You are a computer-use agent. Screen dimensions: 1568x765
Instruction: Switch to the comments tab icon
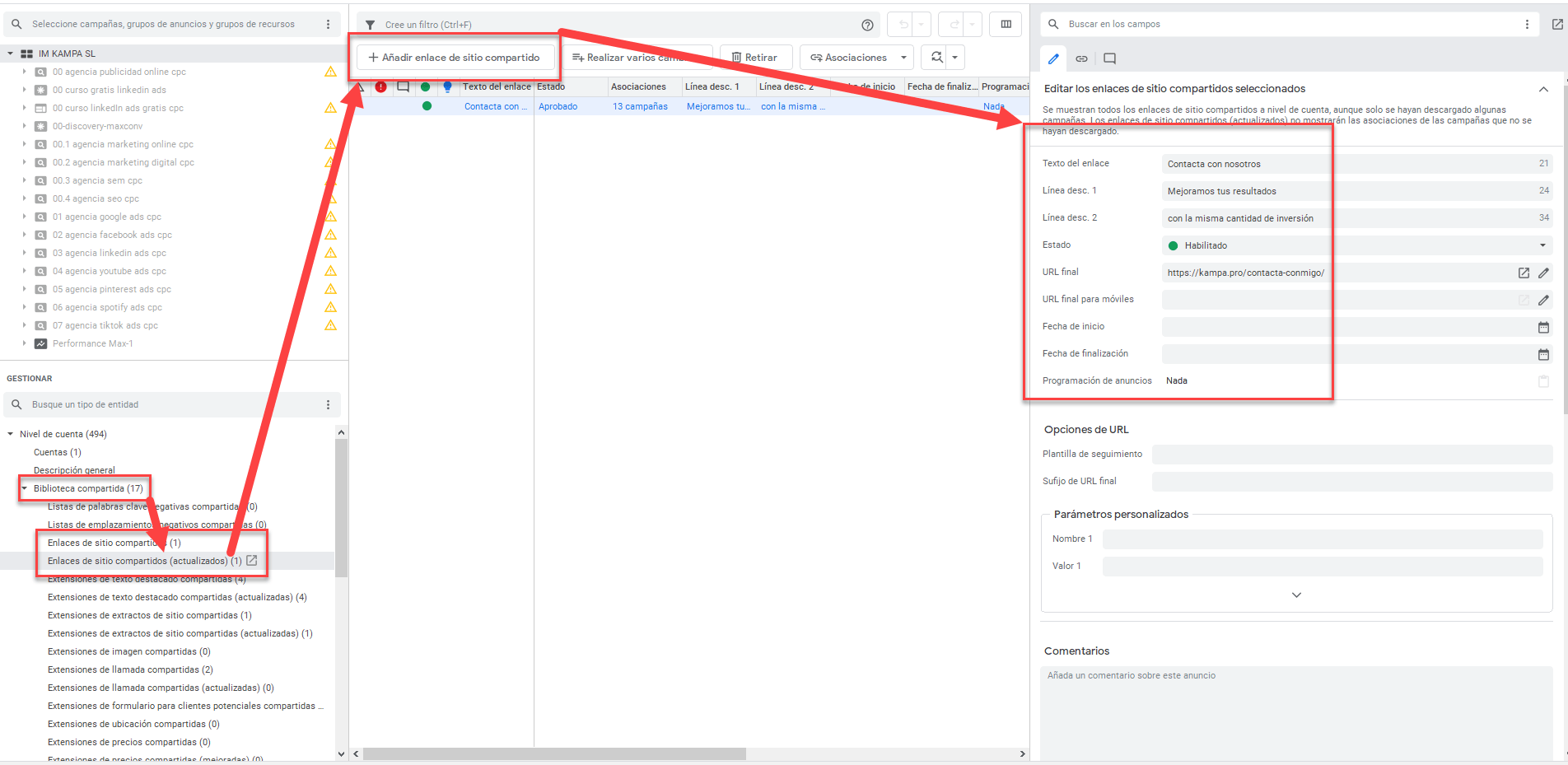(1109, 58)
